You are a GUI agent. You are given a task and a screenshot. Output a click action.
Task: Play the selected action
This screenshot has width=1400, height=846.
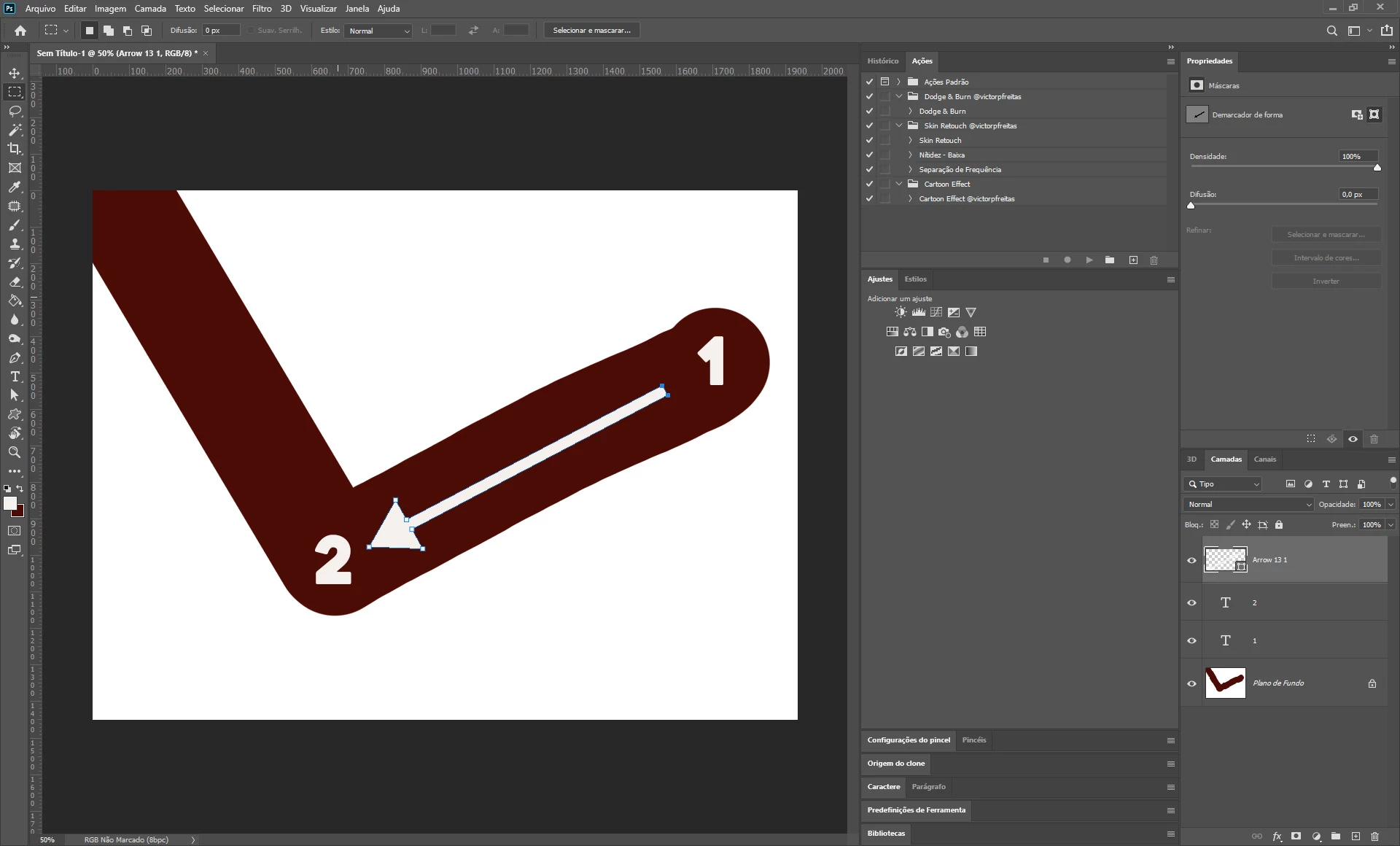click(x=1089, y=260)
